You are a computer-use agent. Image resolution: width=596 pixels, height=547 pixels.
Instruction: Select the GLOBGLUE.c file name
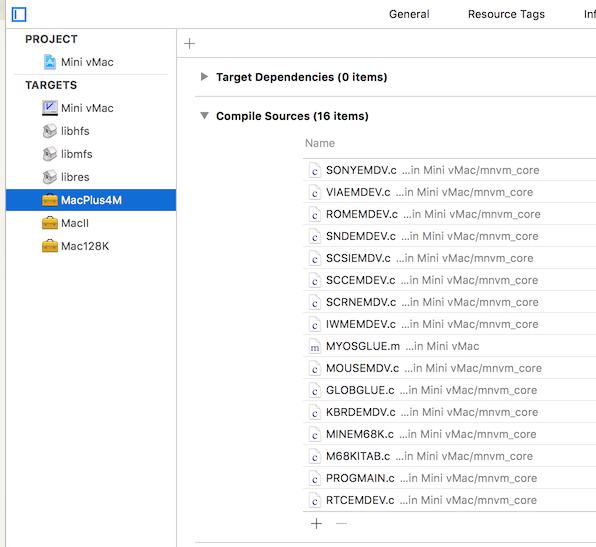[x=360, y=390]
